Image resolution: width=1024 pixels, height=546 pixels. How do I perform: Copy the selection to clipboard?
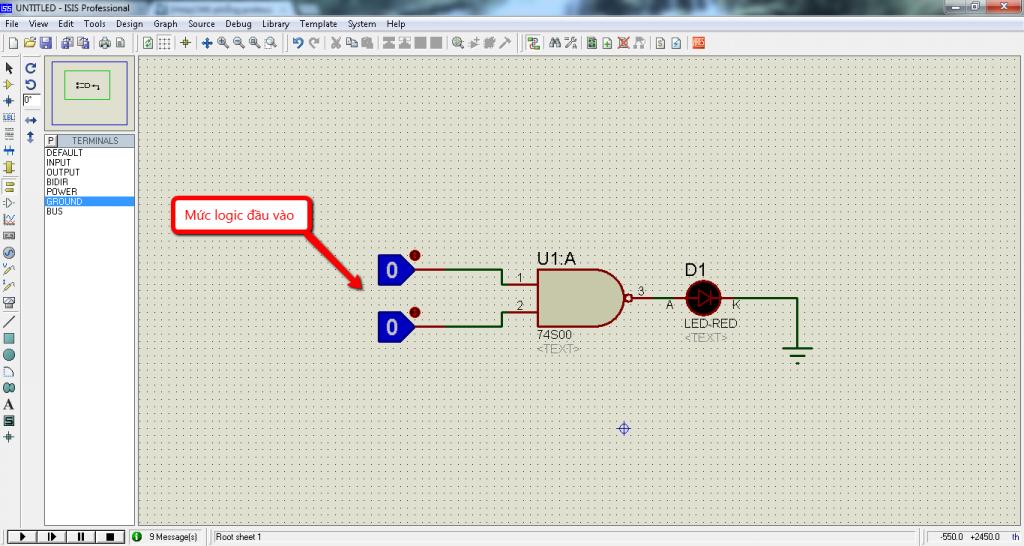(351, 43)
